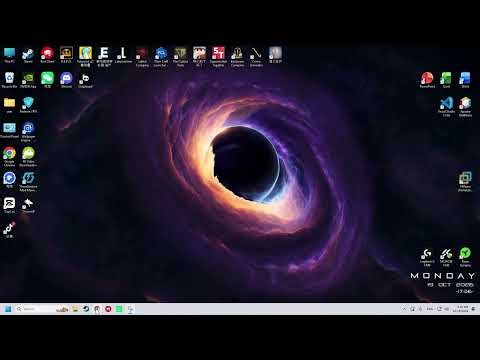
Task: Launch Google Chrome from desktop
Action: click(9, 156)
